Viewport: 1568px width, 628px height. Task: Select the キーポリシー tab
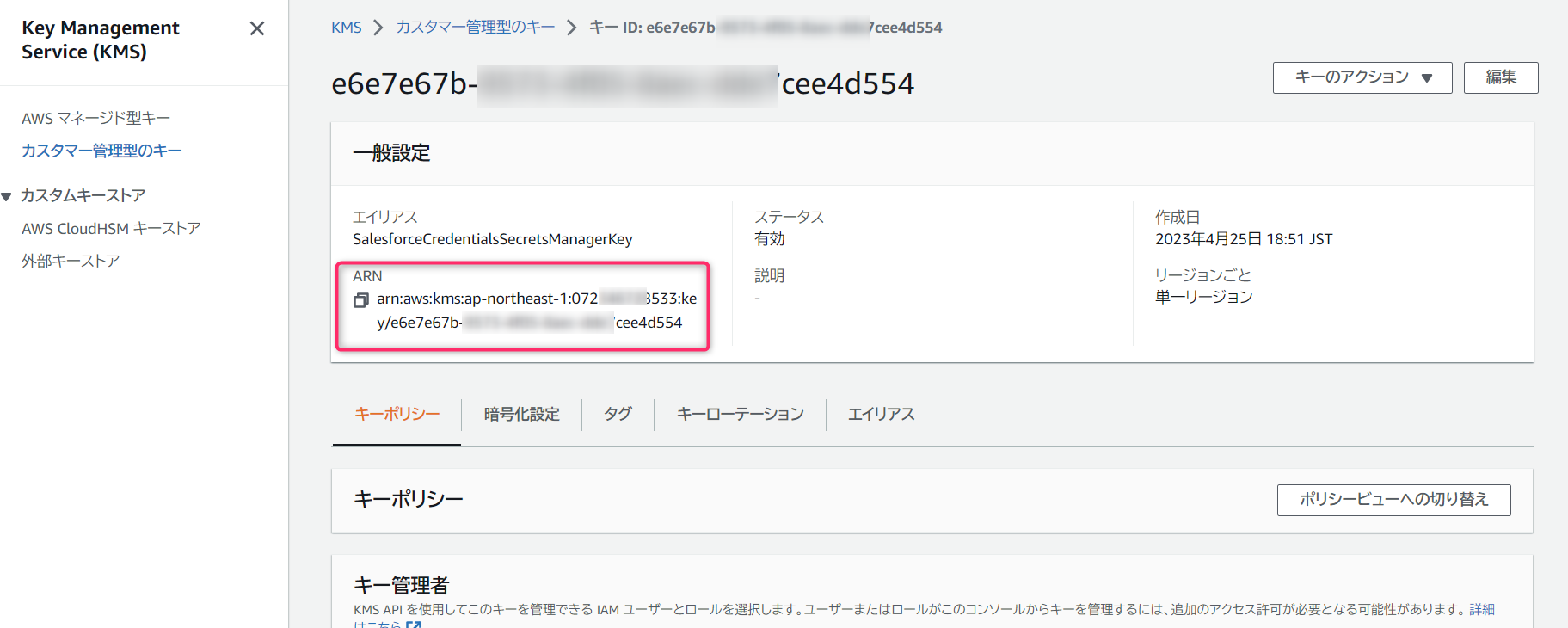(397, 414)
